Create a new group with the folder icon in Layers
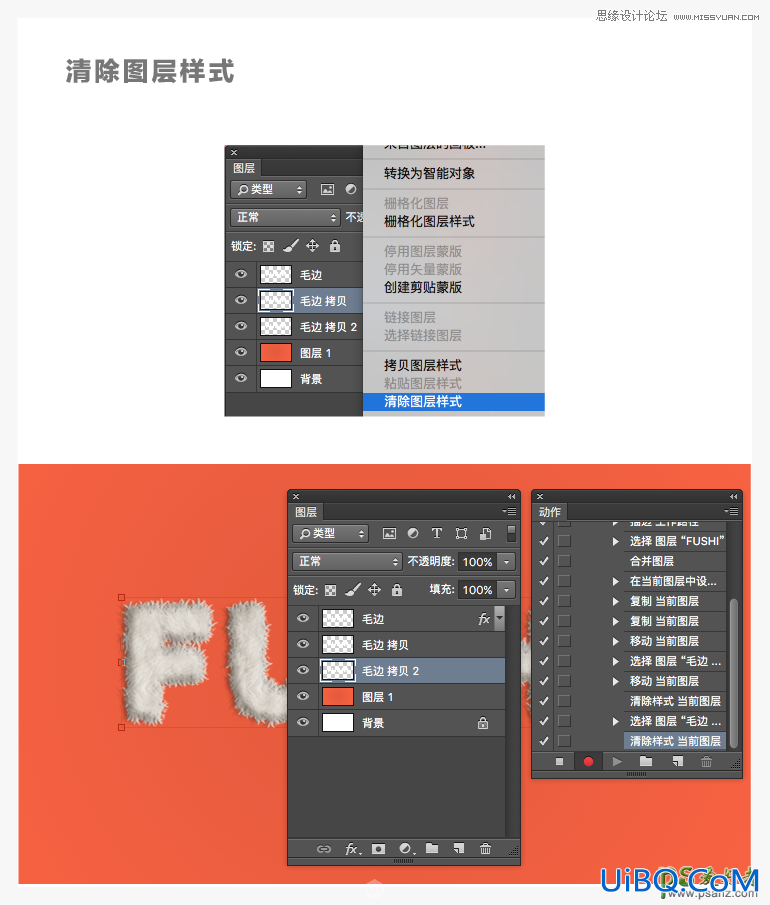This screenshot has width=770, height=905. click(x=432, y=848)
